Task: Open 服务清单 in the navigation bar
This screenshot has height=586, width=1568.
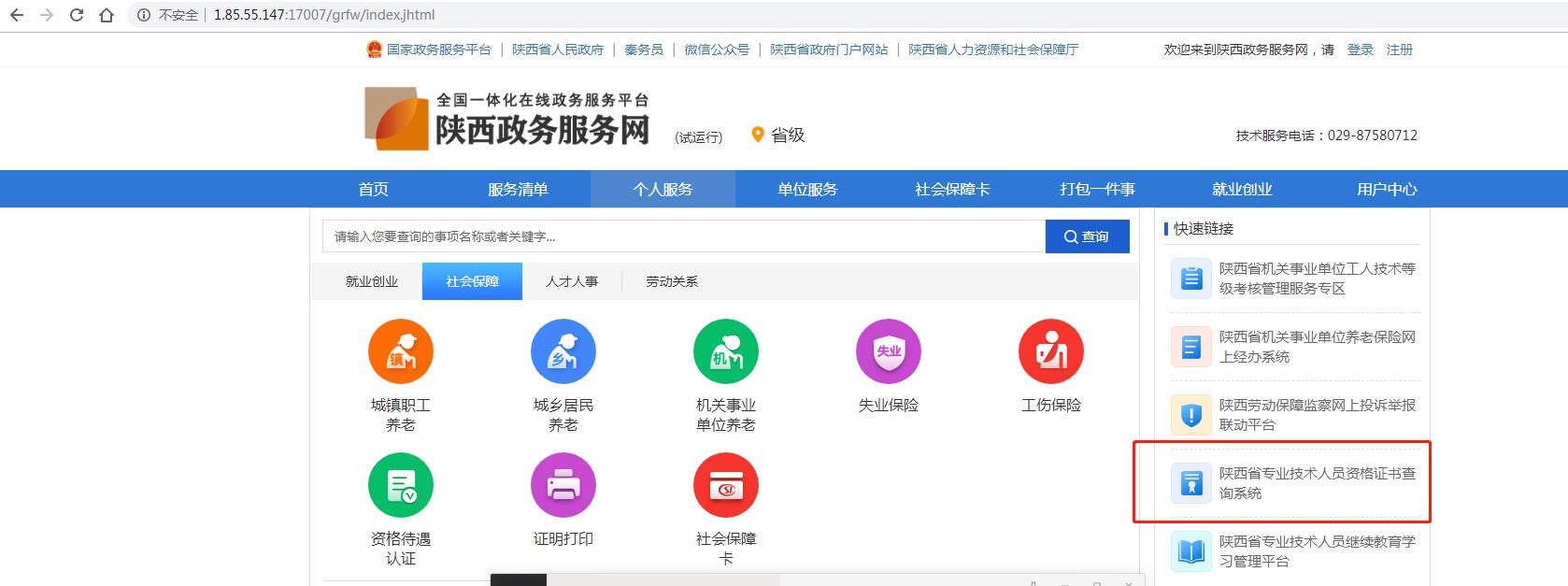Action: (518, 190)
